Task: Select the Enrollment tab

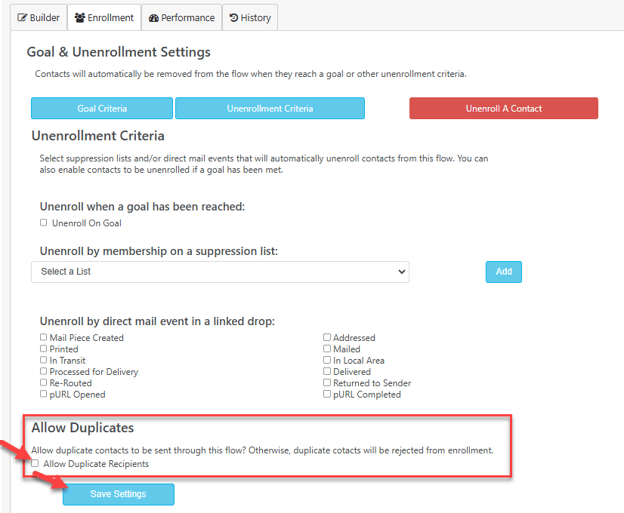Action: (104, 18)
